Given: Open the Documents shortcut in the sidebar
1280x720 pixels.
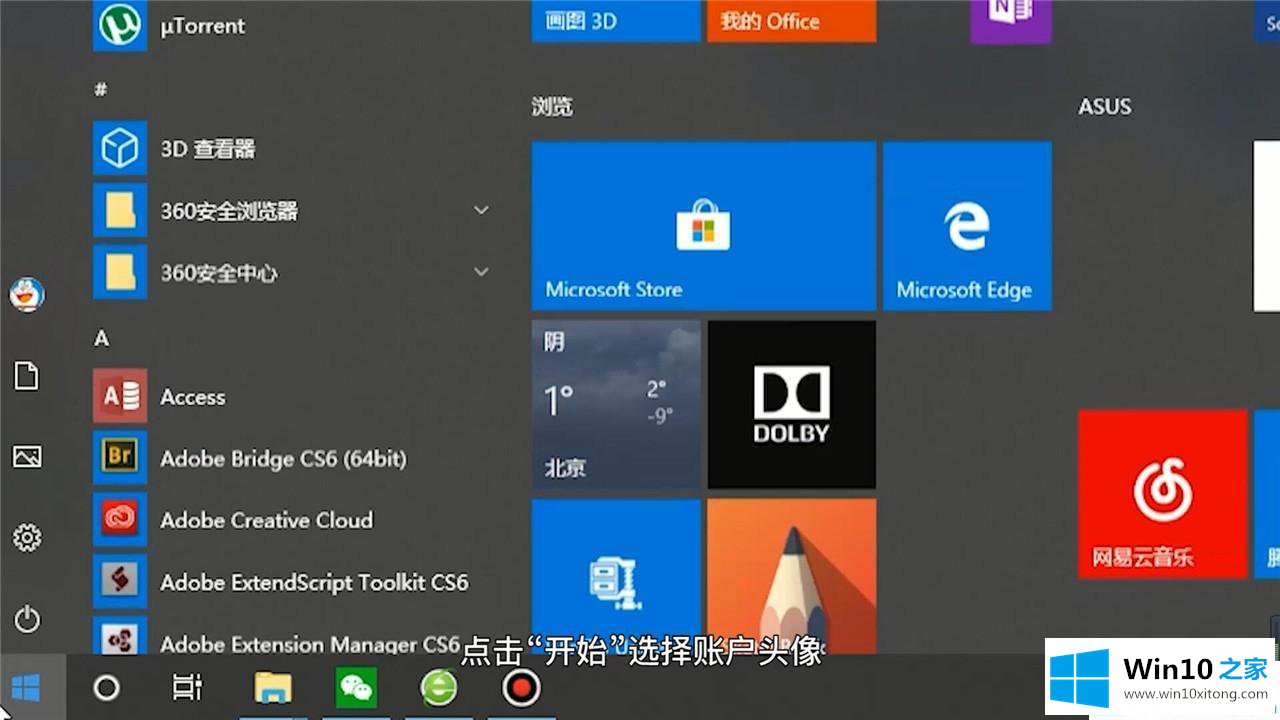Looking at the screenshot, I should click(x=26, y=376).
